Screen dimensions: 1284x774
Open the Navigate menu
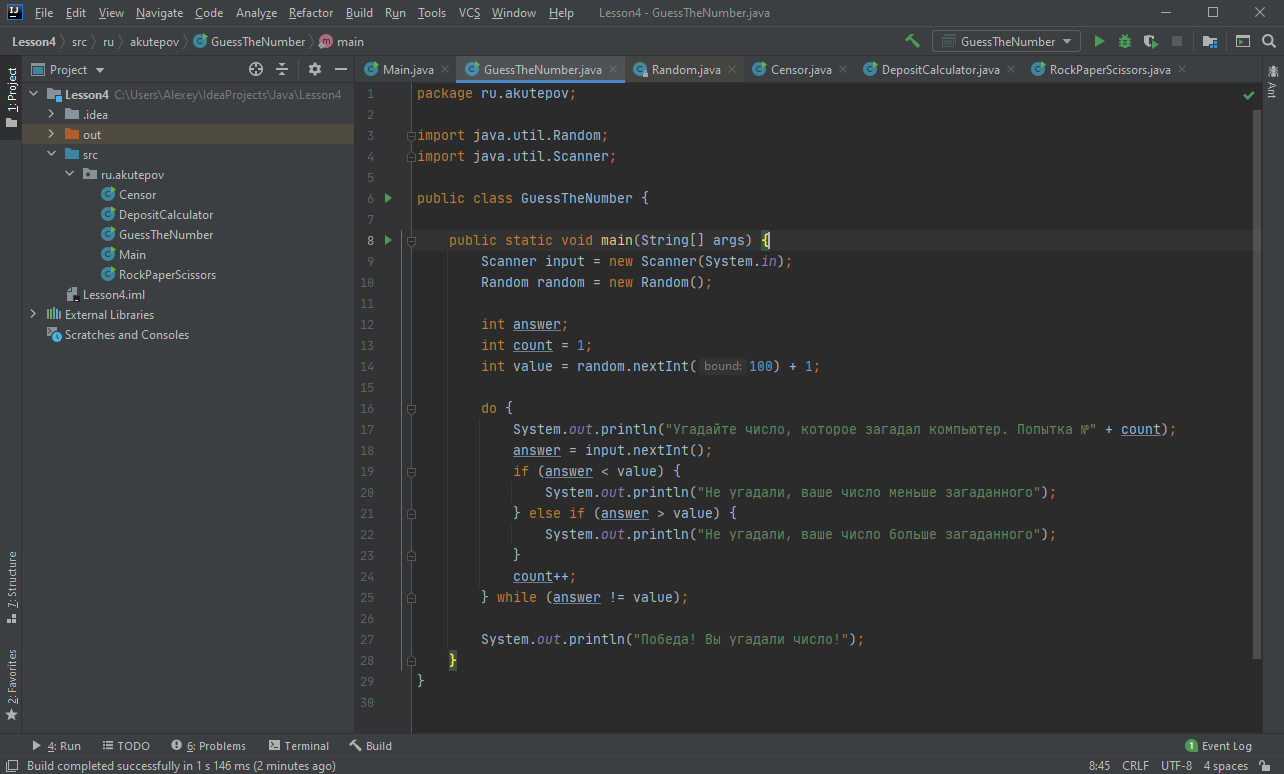pos(160,13)
